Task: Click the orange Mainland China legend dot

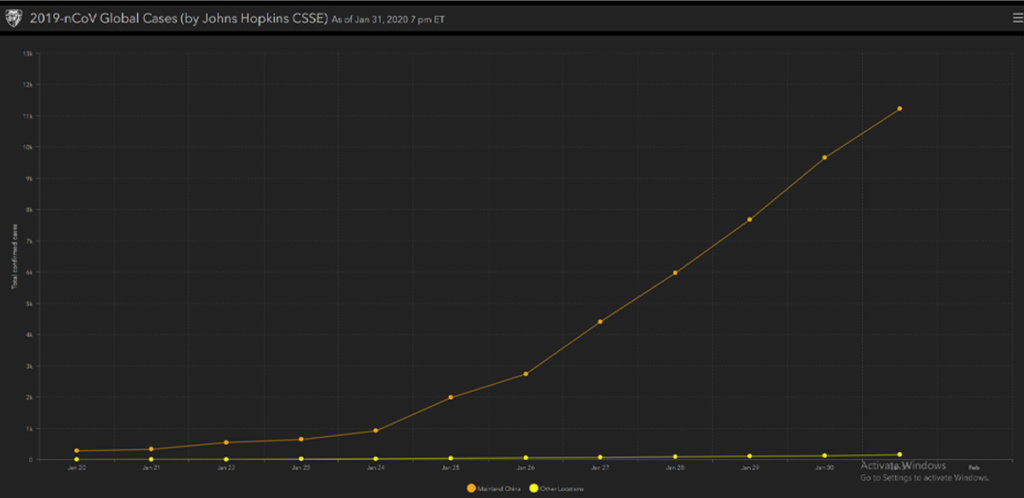Action: pos(471,488)
